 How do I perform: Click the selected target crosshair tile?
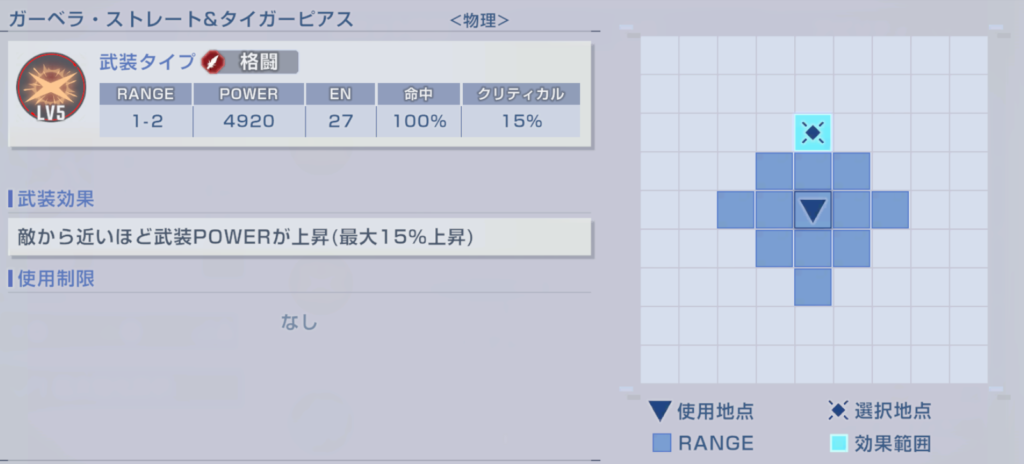[x=813, y=133]
